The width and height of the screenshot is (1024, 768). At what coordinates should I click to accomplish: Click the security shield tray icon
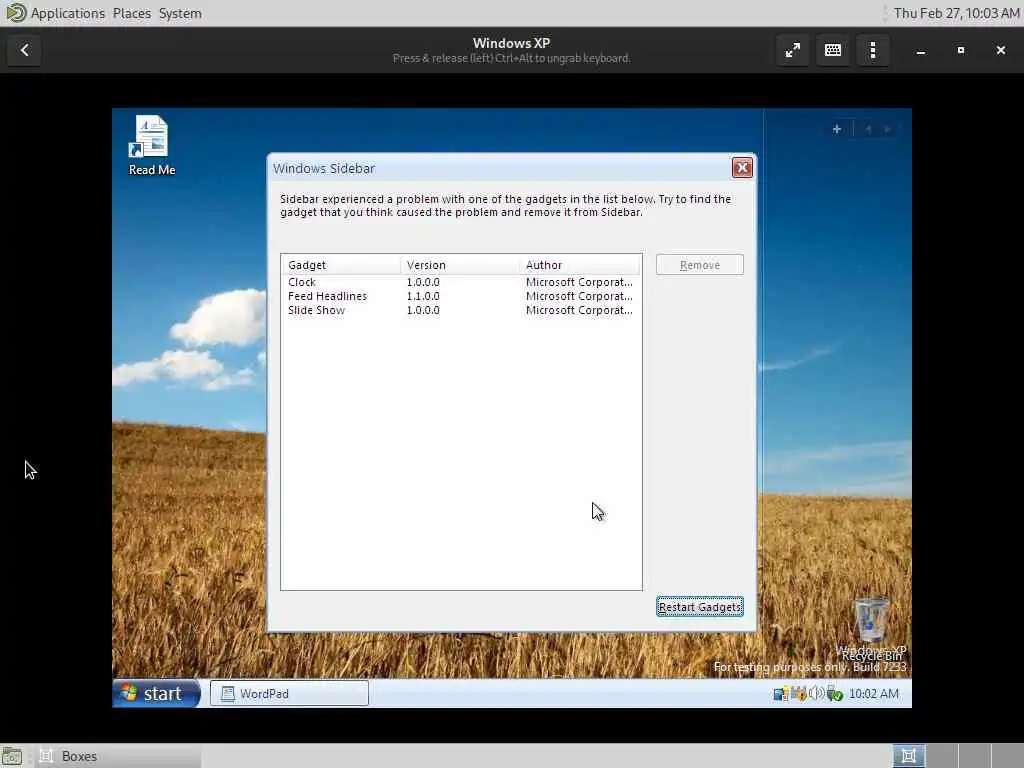tap(799, 694)
